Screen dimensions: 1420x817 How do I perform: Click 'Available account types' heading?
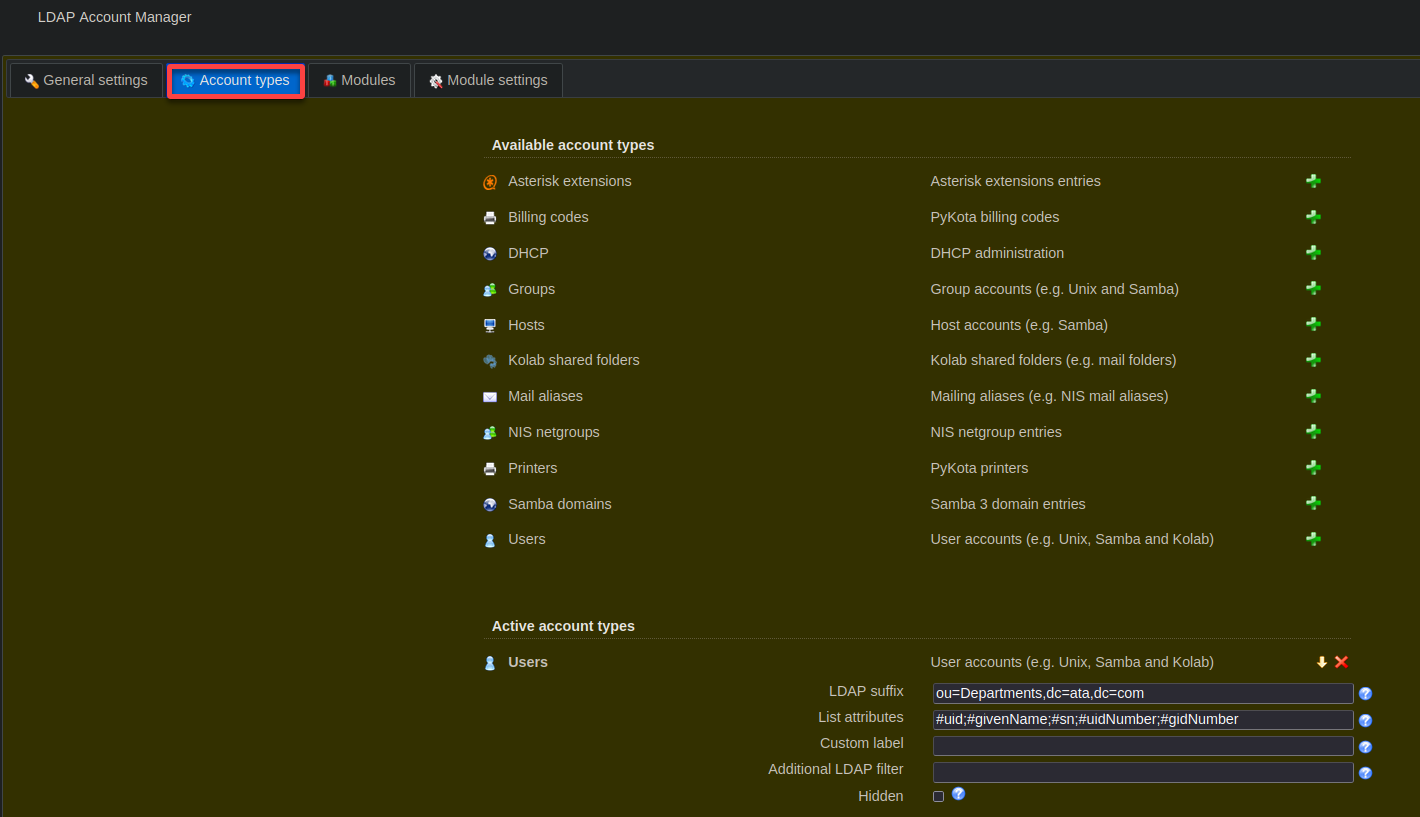pos(573,145)
